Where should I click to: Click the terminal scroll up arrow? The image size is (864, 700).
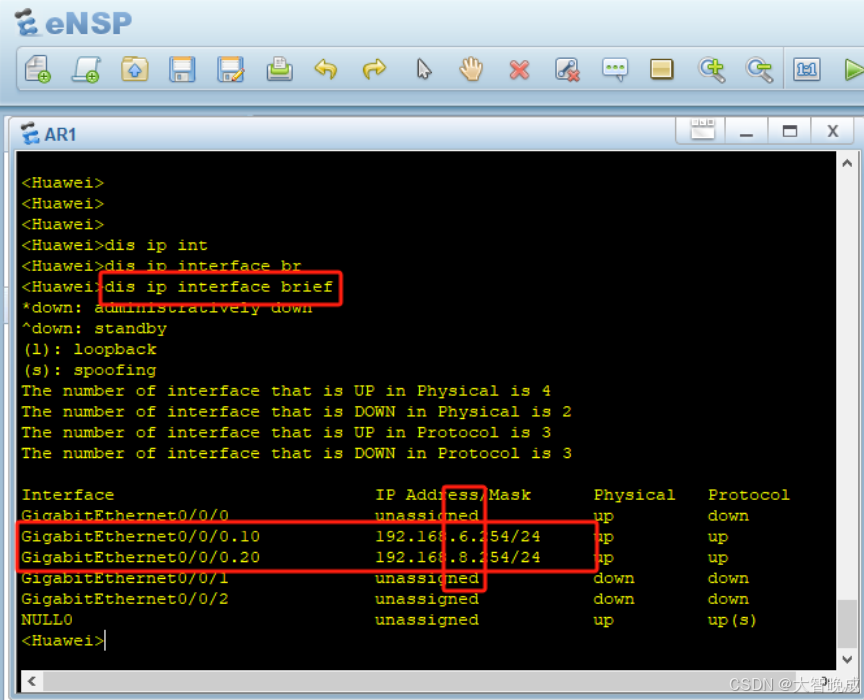(847, 163)
